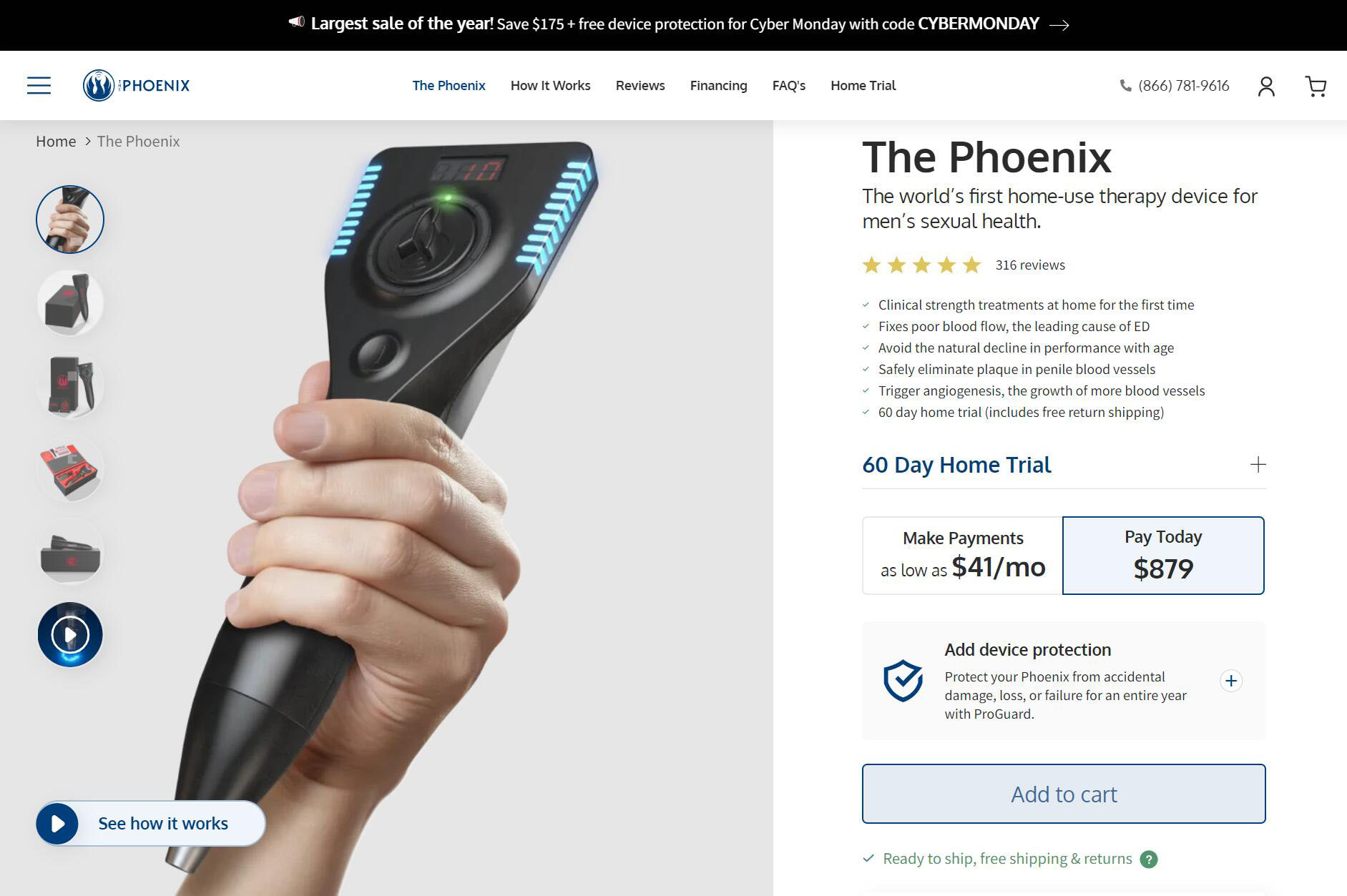Viewport: 1347px width, 896px height.
Task: Expand the 60 Day Home Trial section
Action: click(1064, 465)
